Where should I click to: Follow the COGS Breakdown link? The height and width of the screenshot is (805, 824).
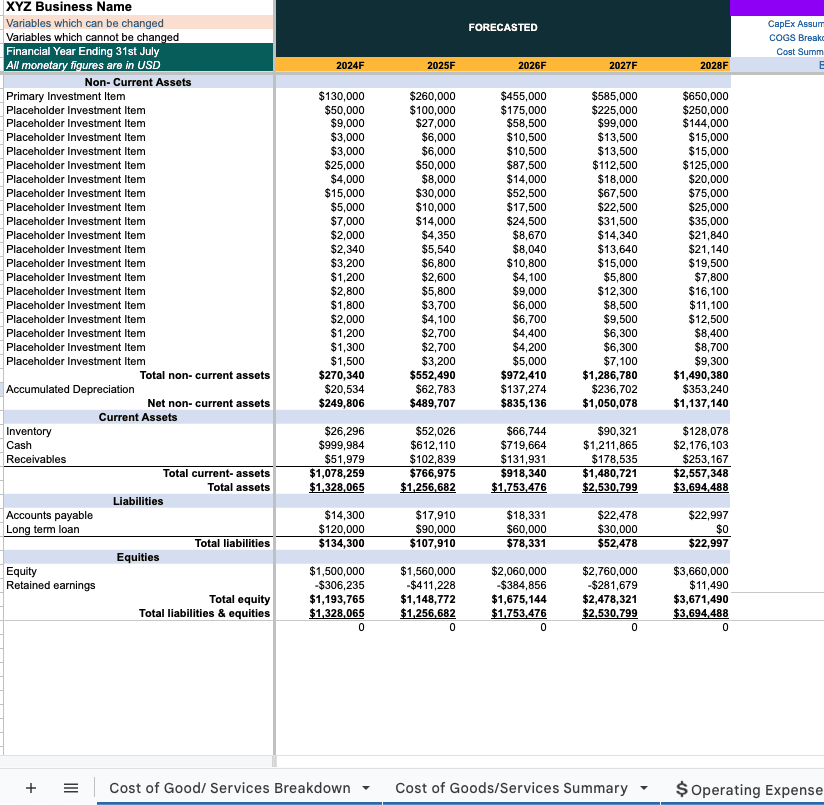coord(796,38)
